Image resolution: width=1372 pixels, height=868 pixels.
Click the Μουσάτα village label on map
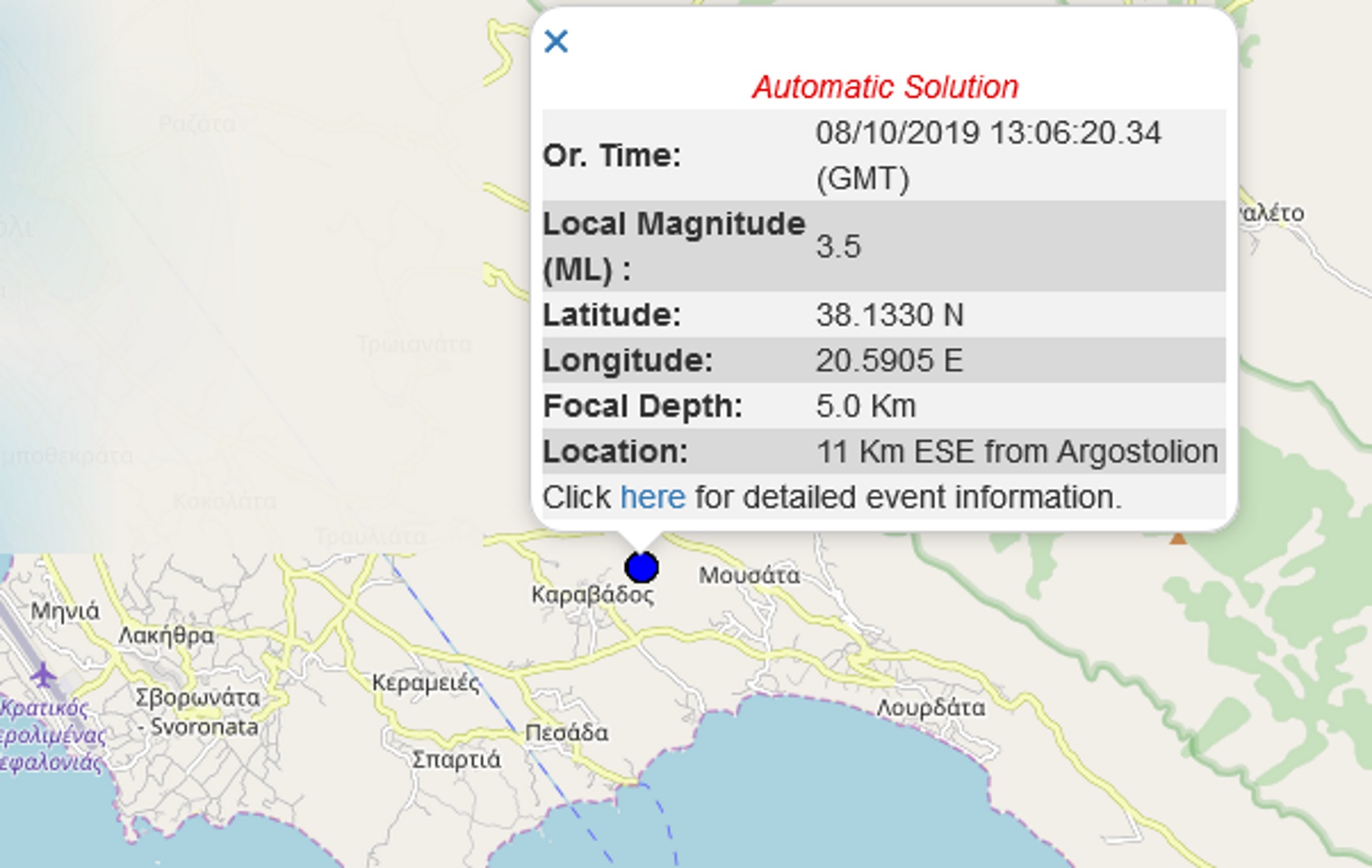749,576
